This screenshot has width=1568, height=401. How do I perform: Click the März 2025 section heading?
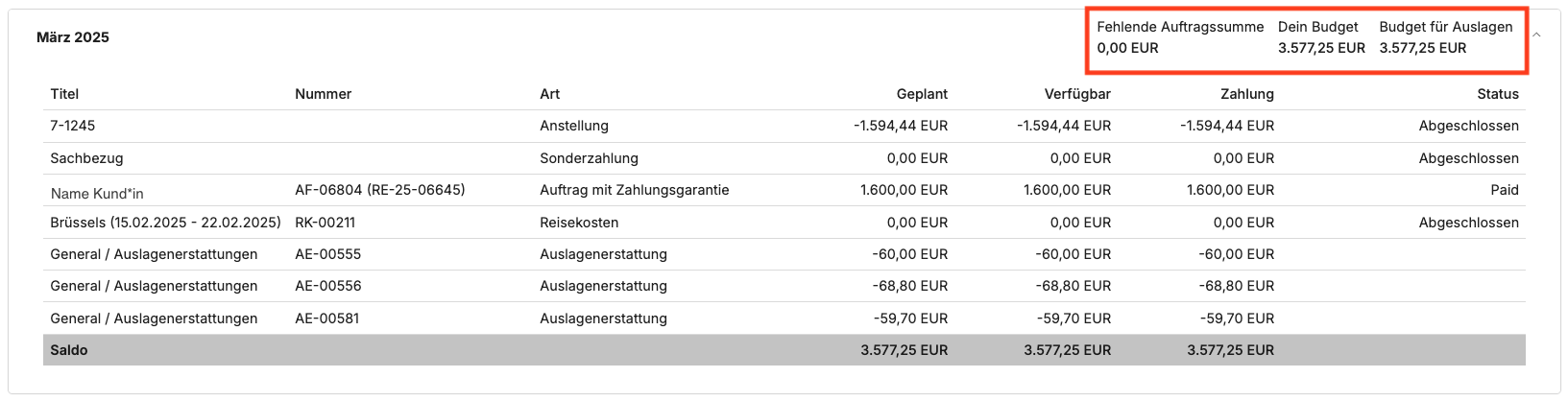point(73,37)
